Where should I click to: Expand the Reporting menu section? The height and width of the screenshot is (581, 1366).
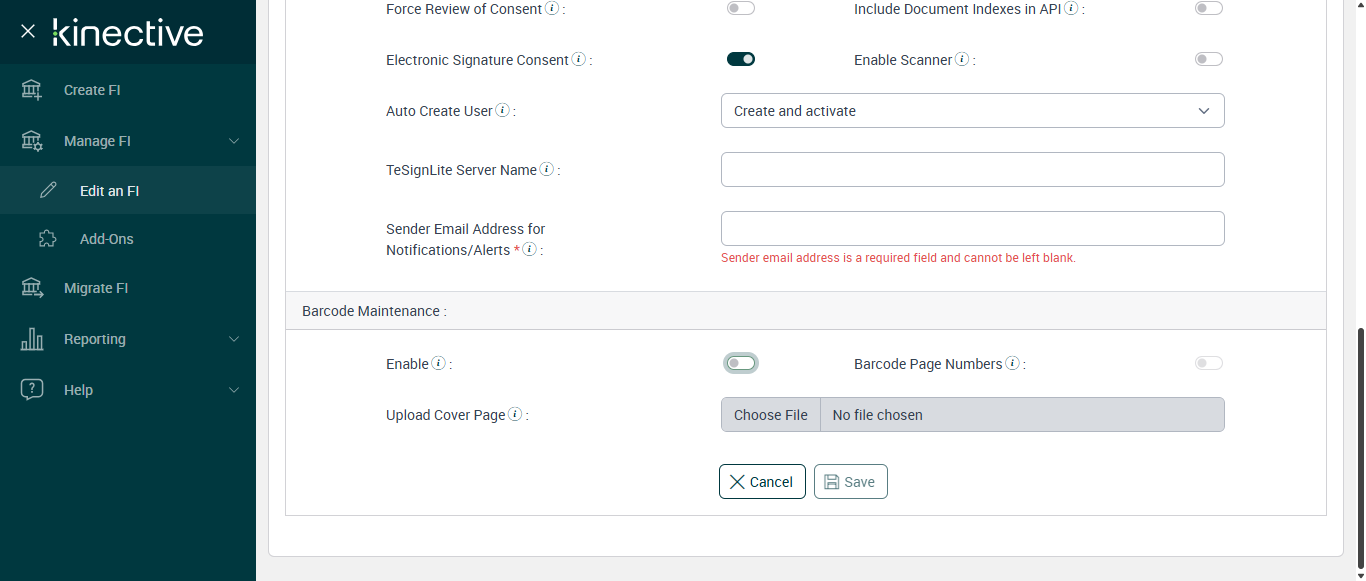tap(234, 339)
